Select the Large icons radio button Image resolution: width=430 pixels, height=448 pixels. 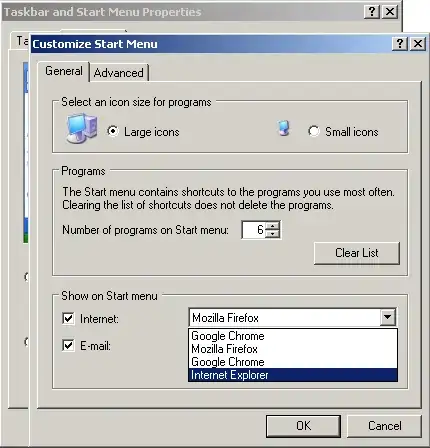(113, 131)
